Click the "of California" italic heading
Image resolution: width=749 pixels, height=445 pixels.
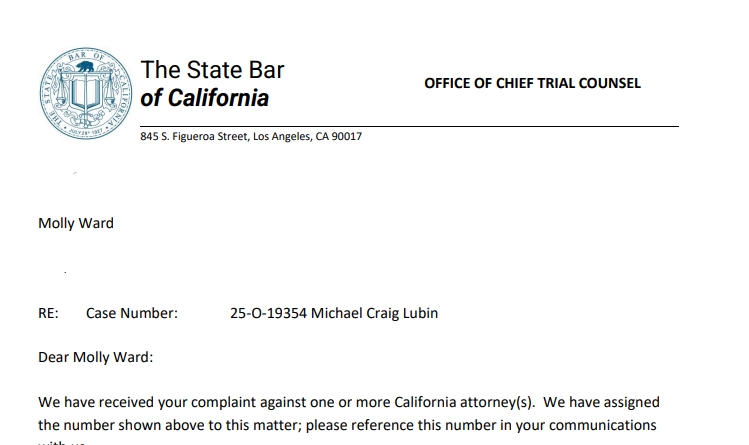205,98
